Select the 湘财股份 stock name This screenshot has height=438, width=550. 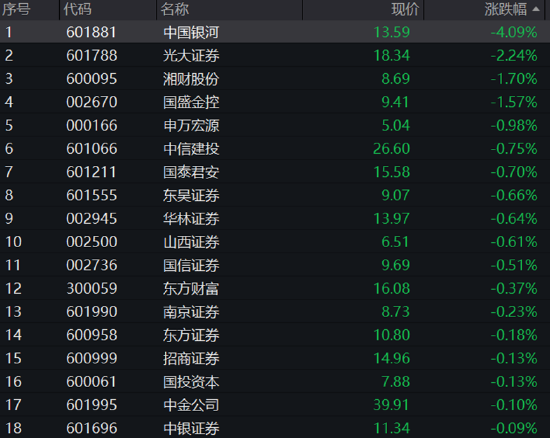(x=191, y=79)
